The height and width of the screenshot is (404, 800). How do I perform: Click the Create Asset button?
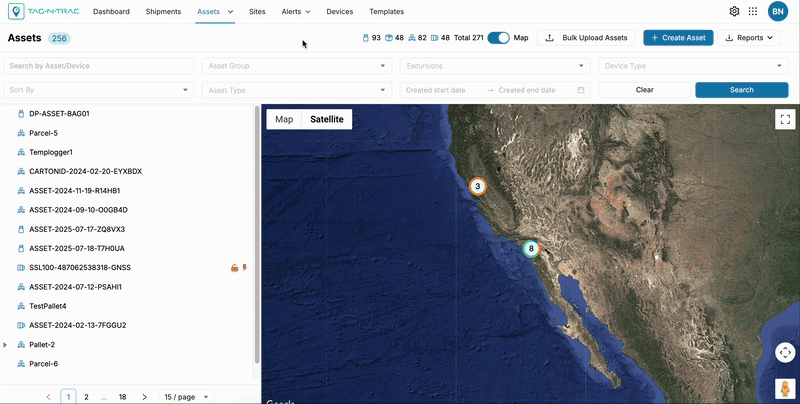678,38
